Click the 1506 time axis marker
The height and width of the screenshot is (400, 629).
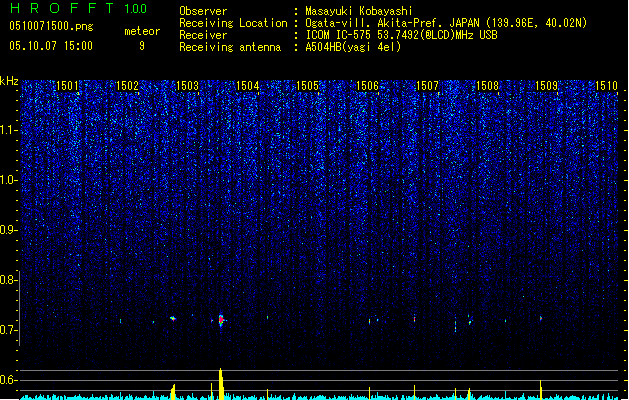[x=367, y=86]
